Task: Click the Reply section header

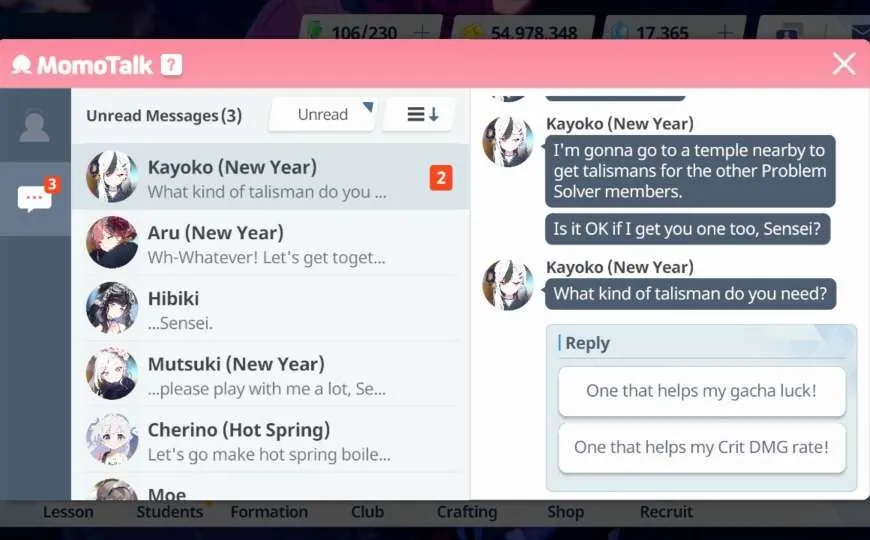Action: coord(587,343)
